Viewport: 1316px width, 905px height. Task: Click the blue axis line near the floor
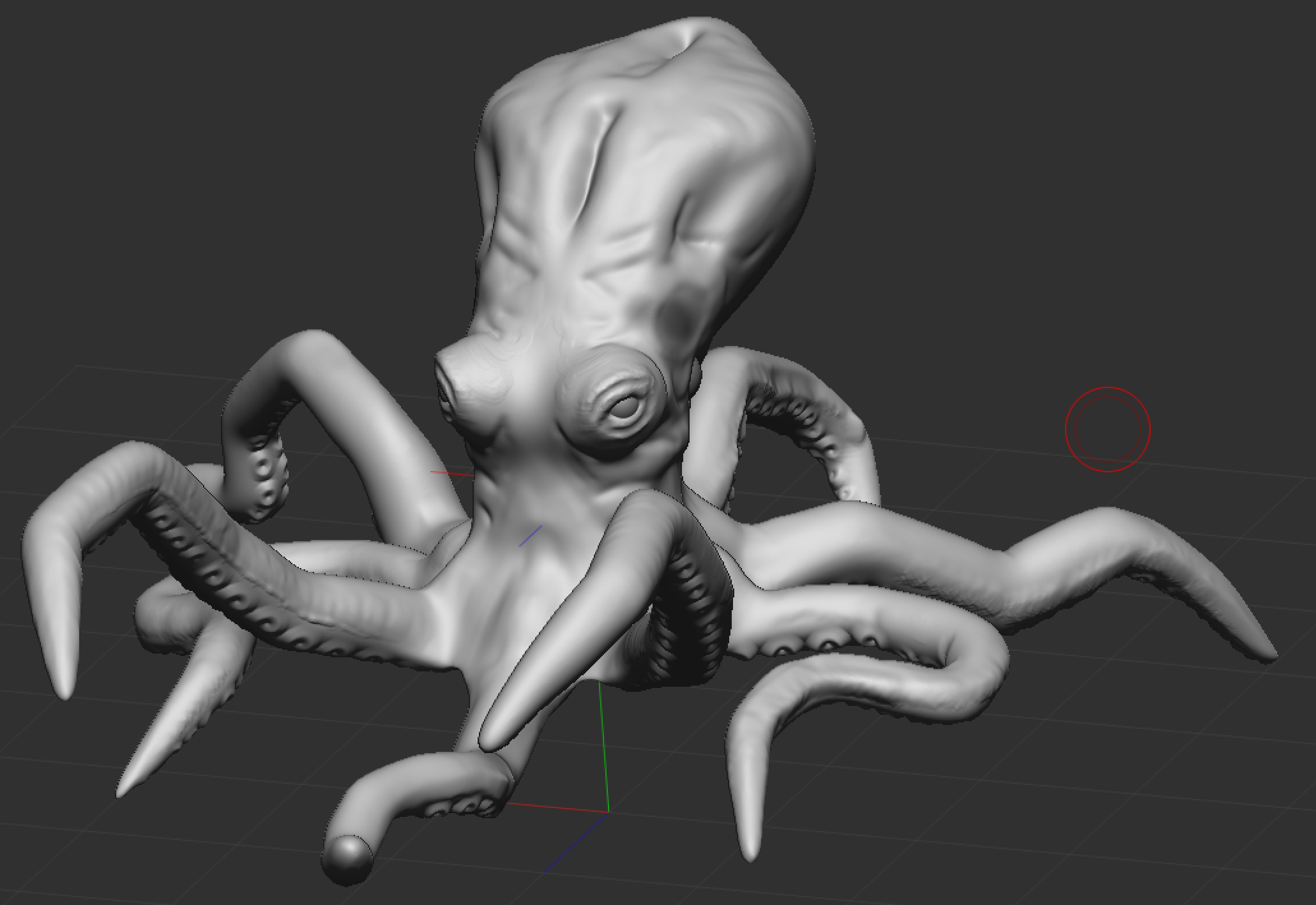click(x=575, y=842)
